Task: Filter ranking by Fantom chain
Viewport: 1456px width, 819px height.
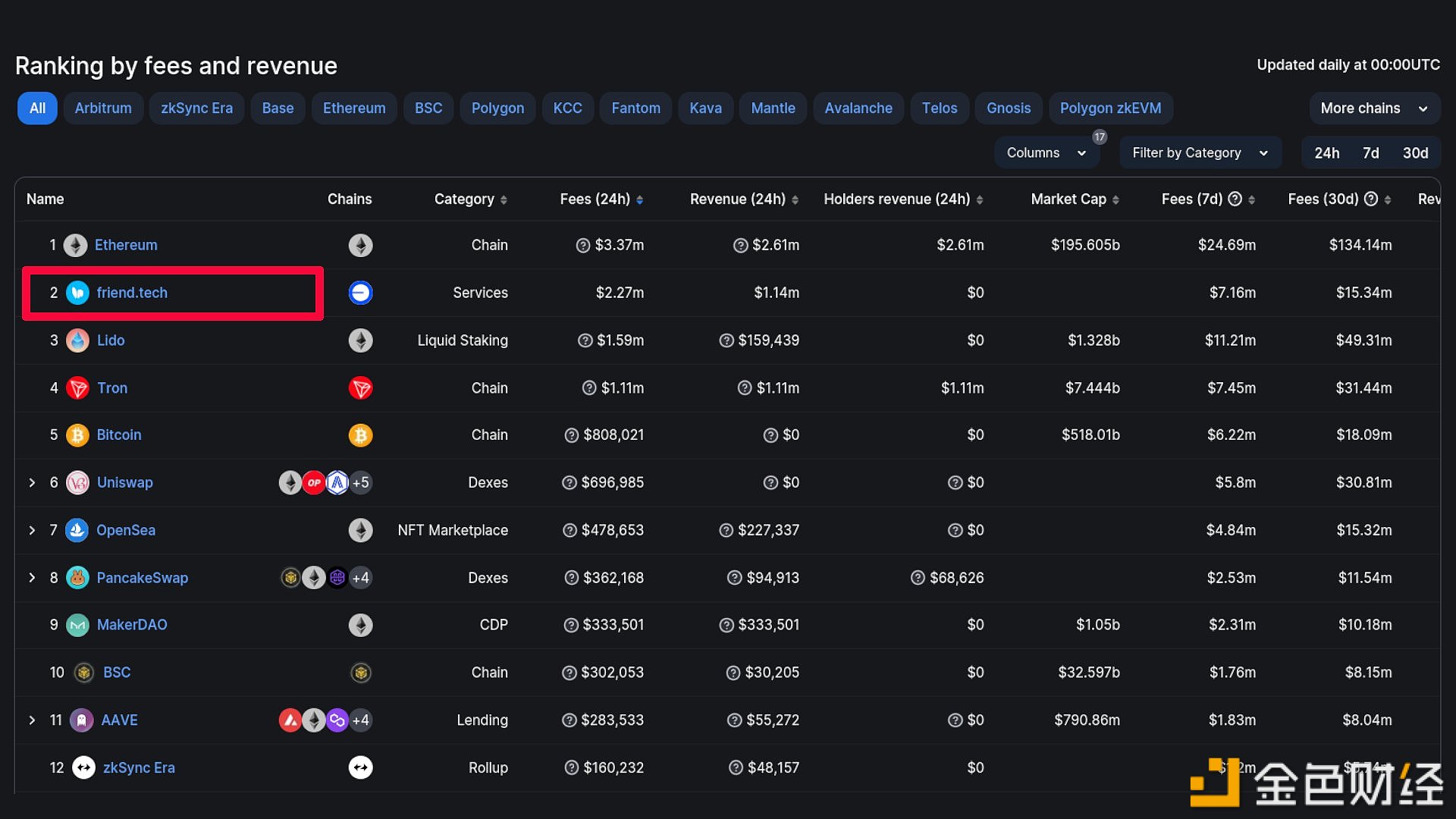Action: pyautogui.click(x=635, y=108)
